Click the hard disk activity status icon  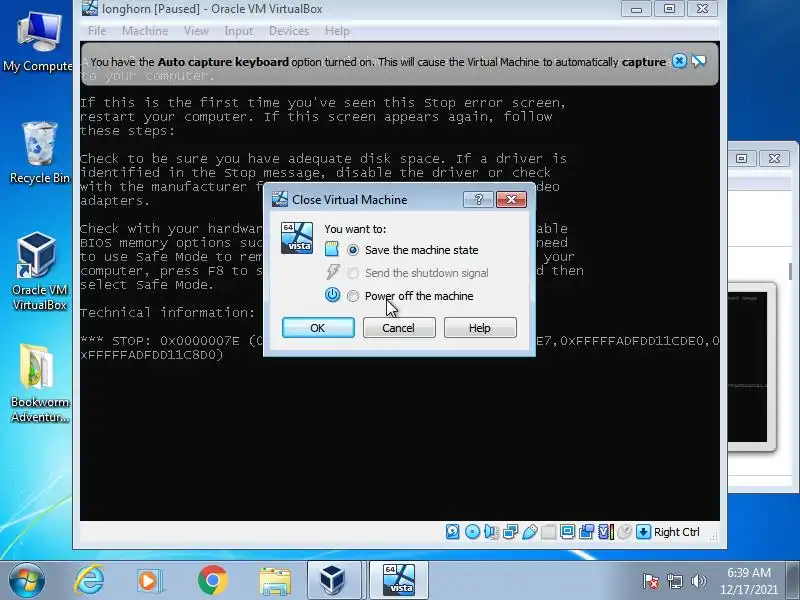(x=453, y=532)
